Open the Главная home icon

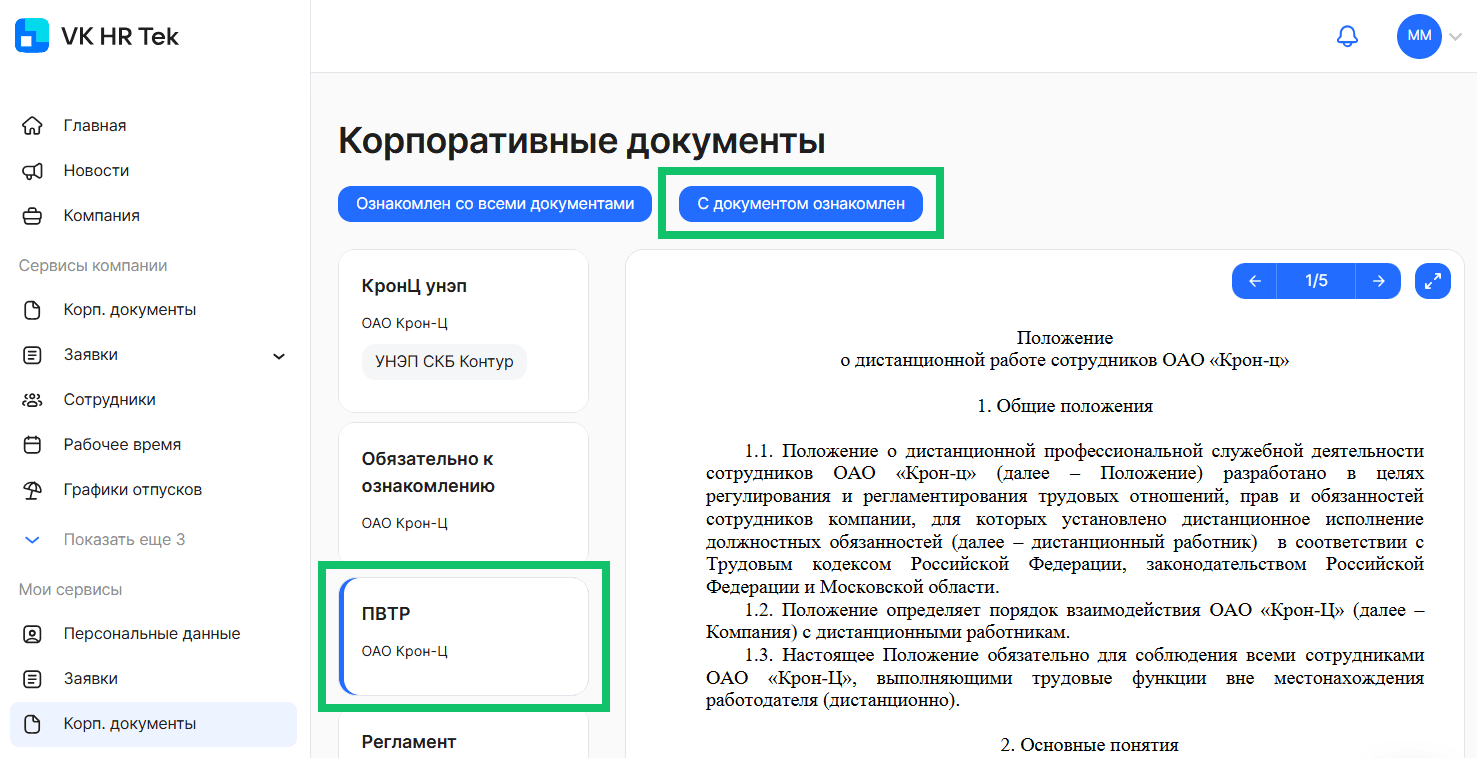(x=33, y=125)
